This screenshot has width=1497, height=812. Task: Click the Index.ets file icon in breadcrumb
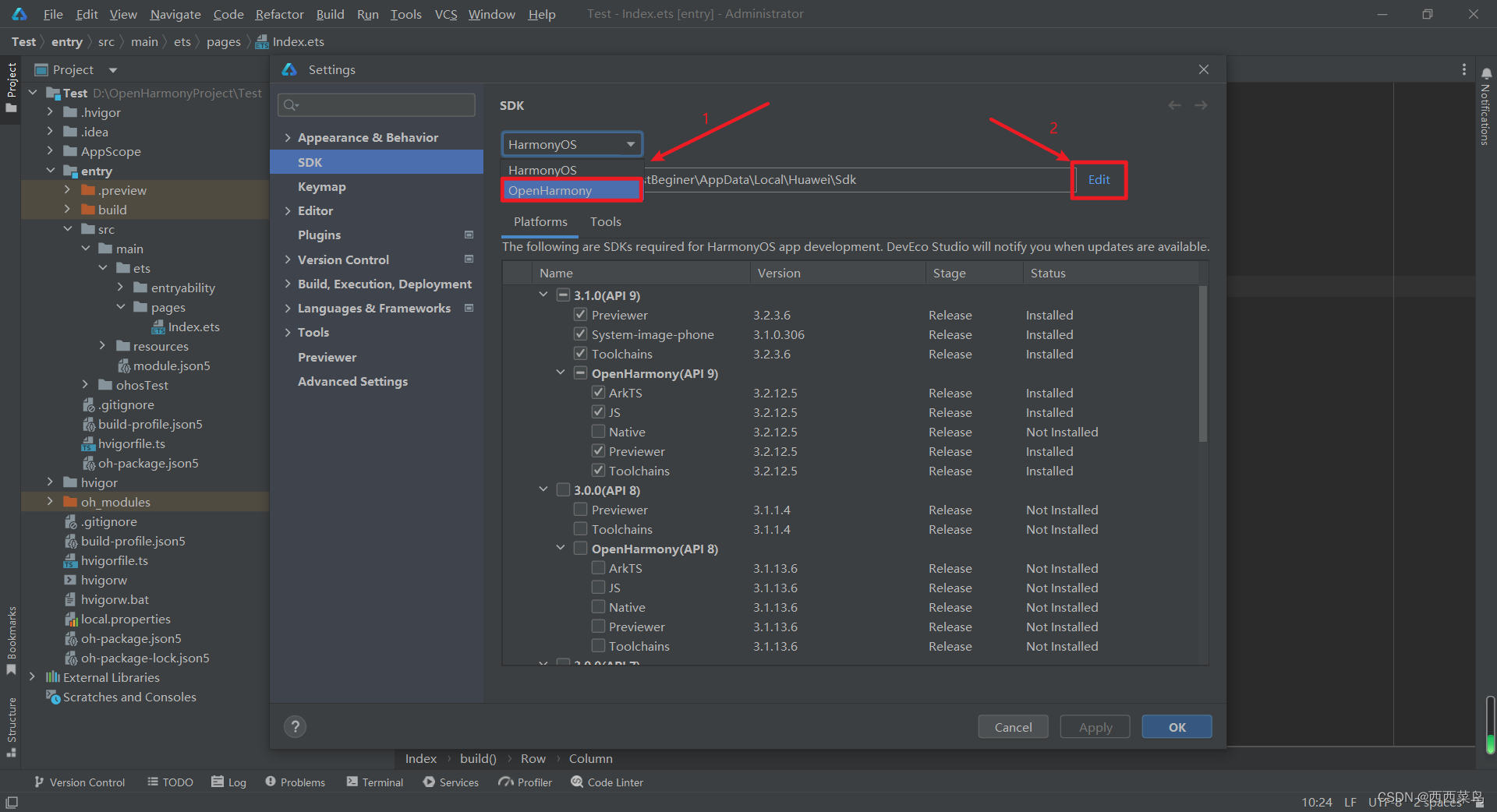(263, 42)
